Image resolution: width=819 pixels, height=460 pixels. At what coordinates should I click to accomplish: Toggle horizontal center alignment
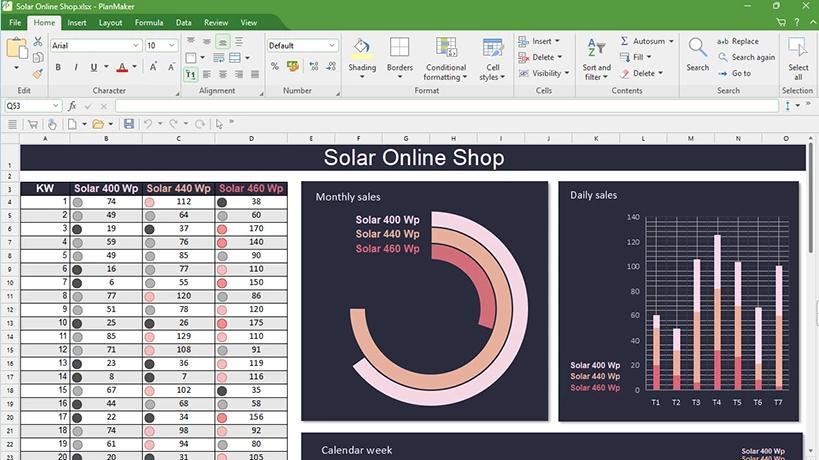(223, 75)
